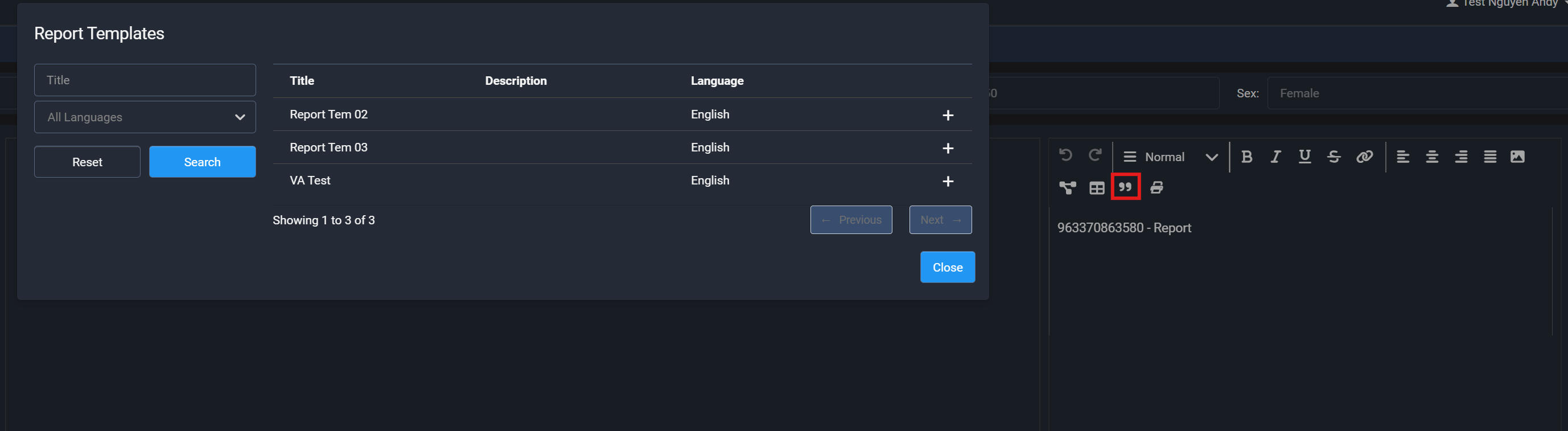The width and height of the screenshot is (1568, 431).
Task: Click the Title search input field
Action: pos(145,80)
